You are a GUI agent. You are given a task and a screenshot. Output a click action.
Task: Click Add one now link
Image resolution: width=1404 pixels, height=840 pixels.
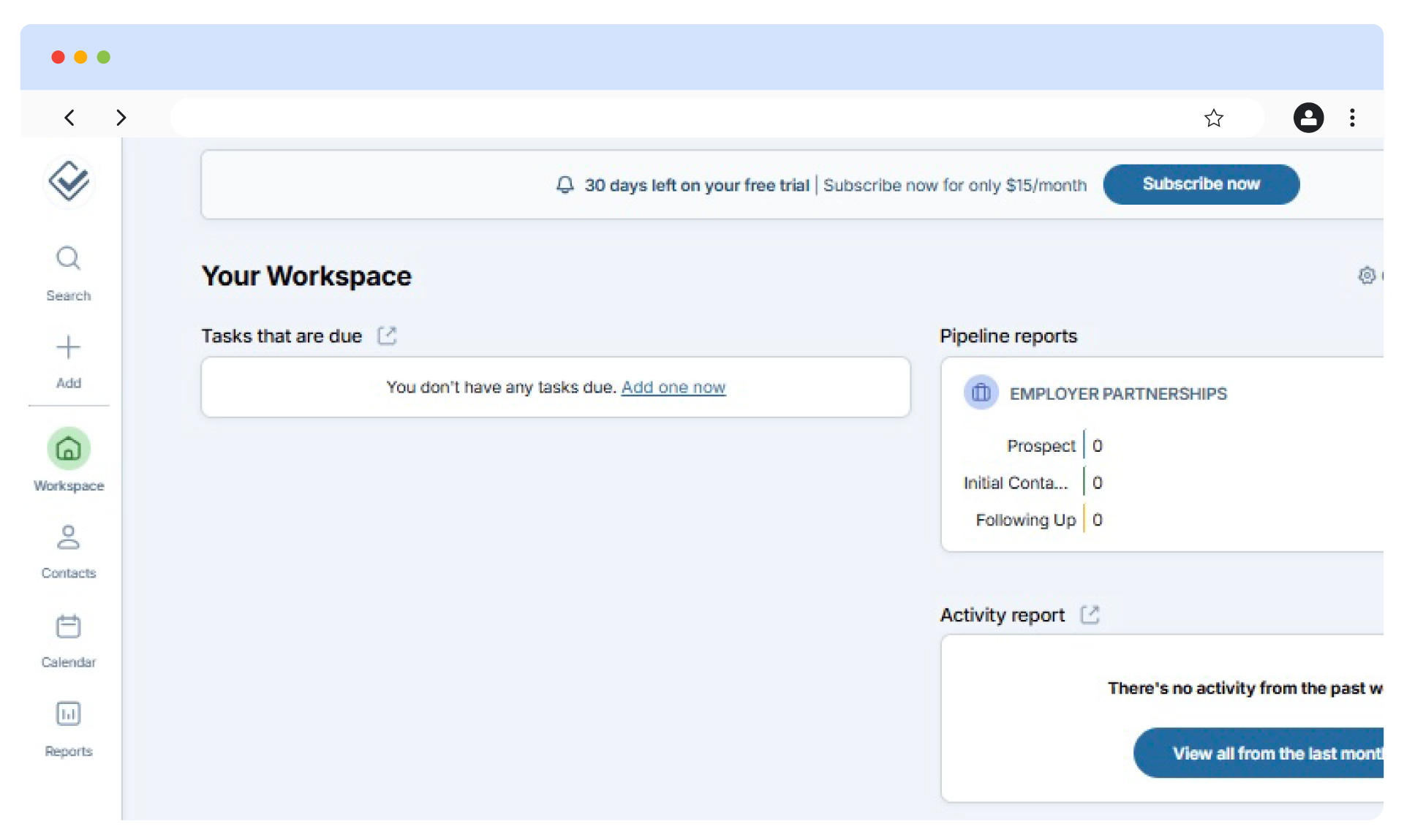[673, 387]
